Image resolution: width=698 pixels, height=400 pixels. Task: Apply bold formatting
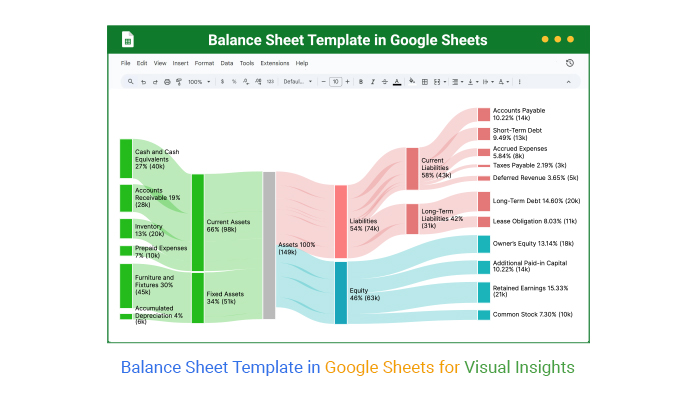(x=360, y=82)
